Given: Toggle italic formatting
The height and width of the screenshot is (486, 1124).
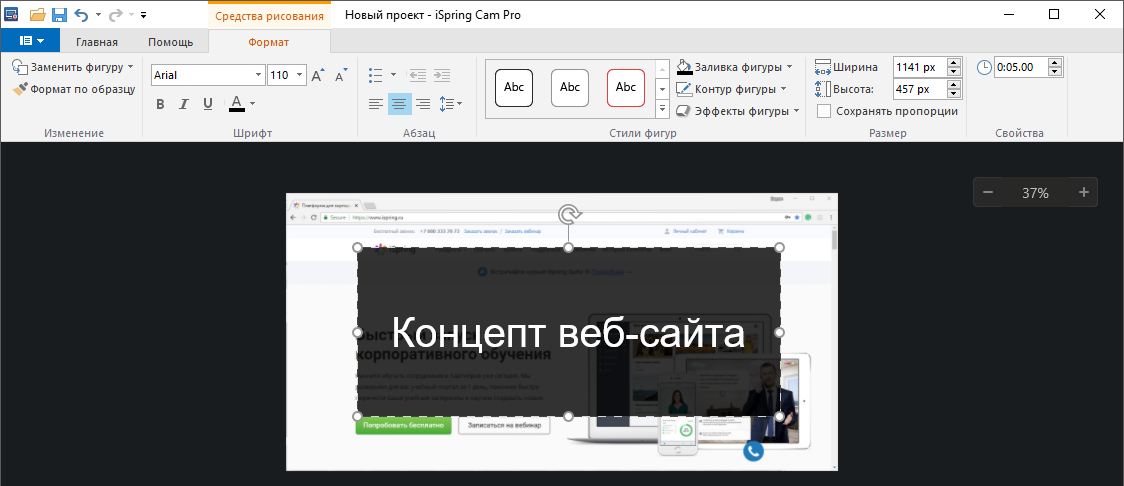Looking at the screenshot, I should (184, 104).
